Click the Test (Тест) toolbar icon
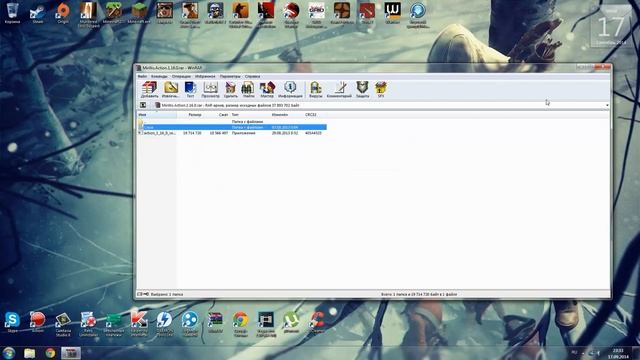This screenshot has height=360, width=640. (190, 89)
